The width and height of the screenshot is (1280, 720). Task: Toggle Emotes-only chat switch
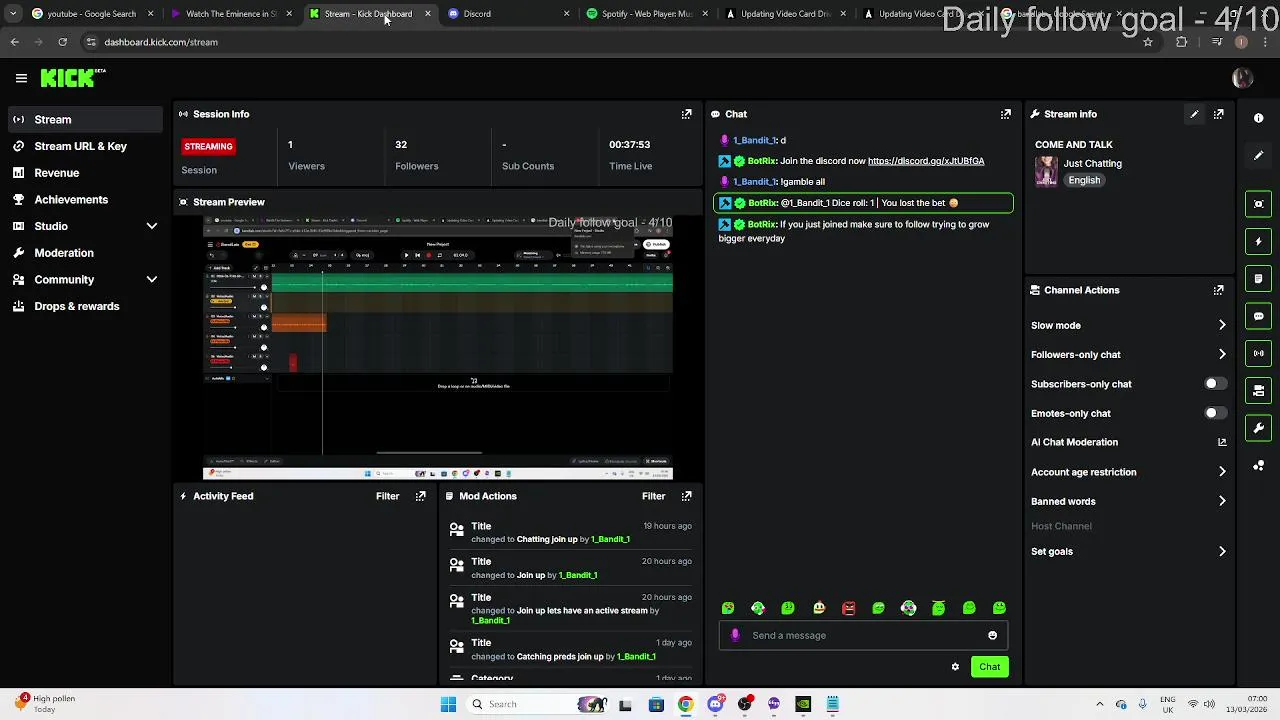click(1215, 413)
